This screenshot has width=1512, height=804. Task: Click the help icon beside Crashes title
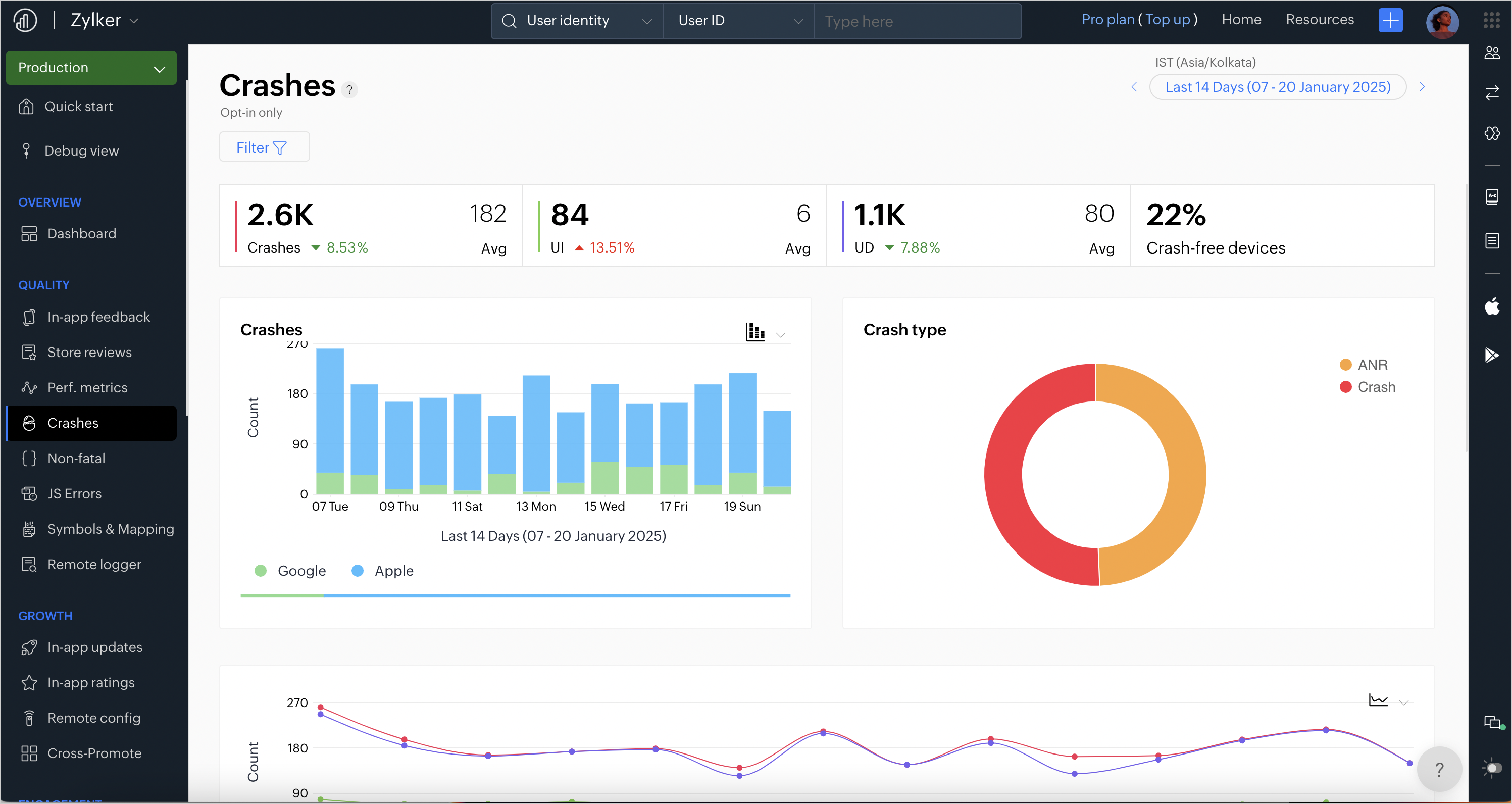(x=349, y=90)
